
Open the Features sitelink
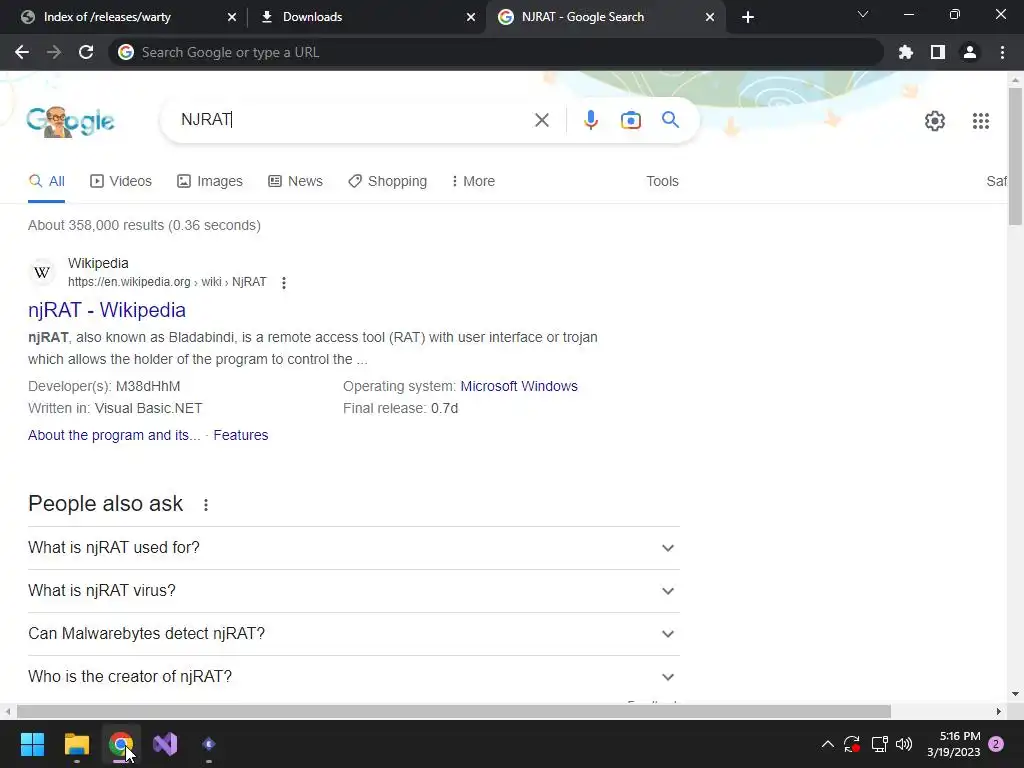pyautogui.click(x=241, y=435)
